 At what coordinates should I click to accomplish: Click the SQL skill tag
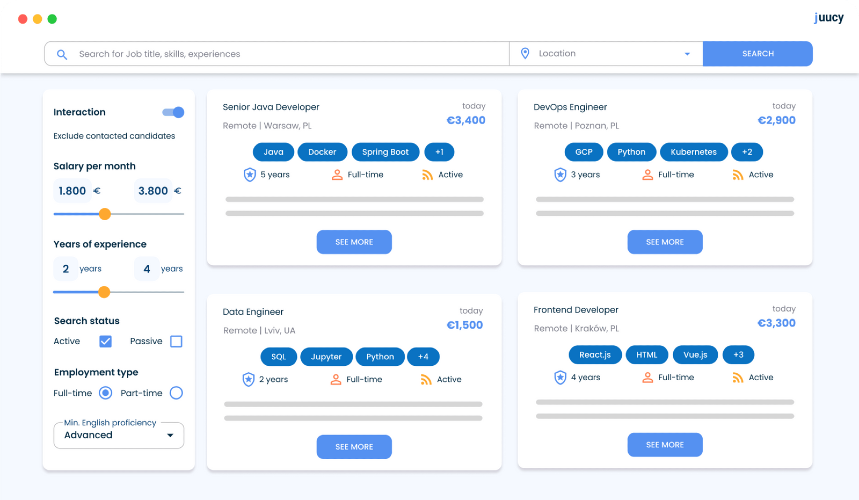click(278, 357)
